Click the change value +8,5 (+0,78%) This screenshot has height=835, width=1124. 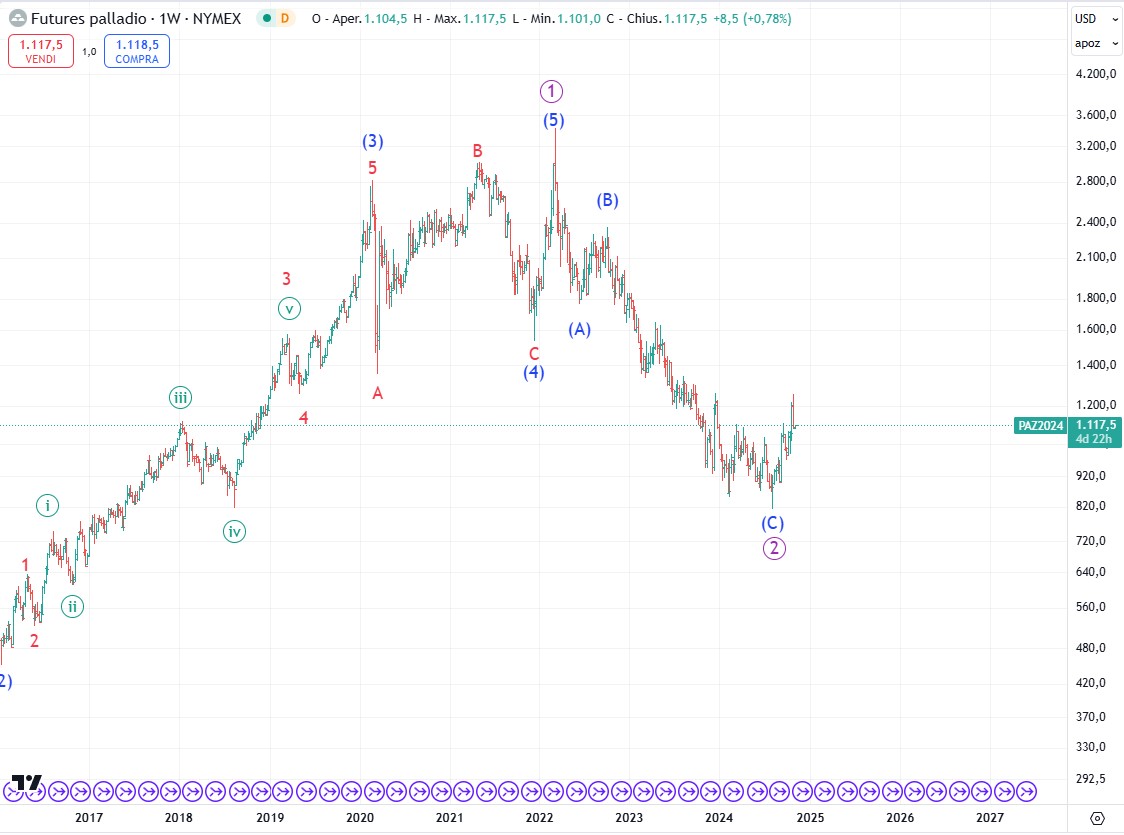[753, 19]
